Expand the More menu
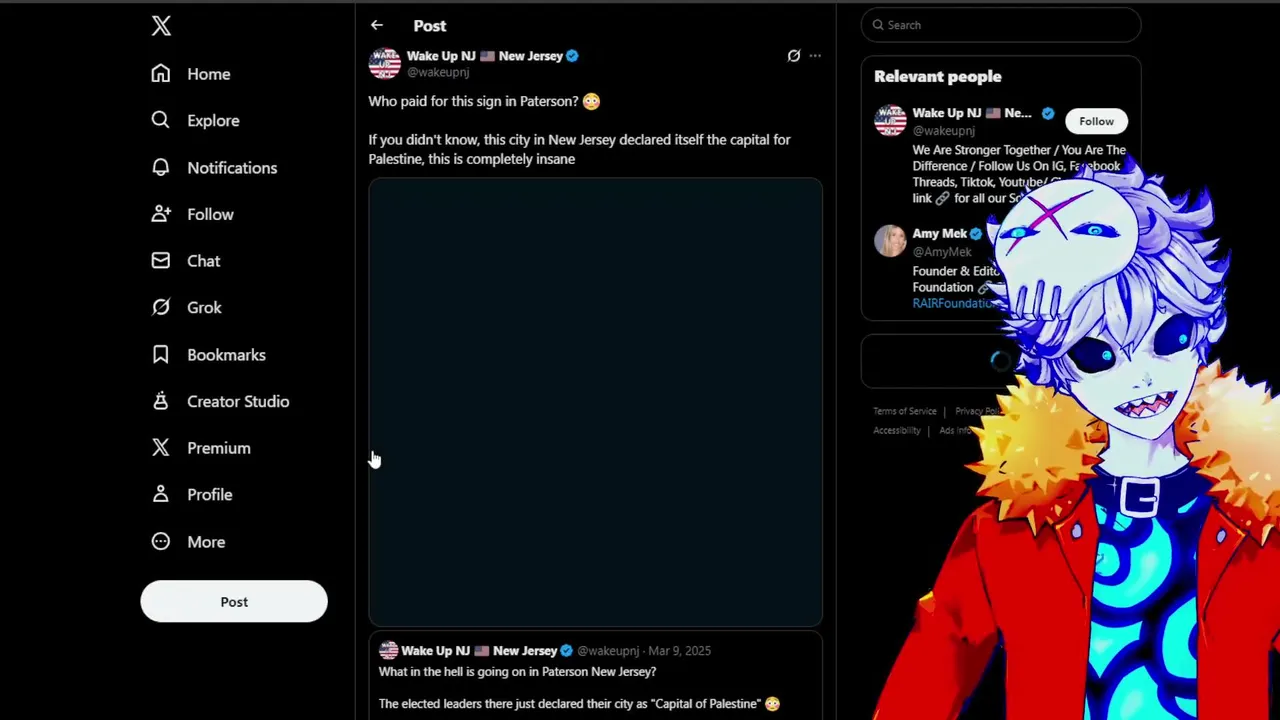This screenshot has width=1280, height=720. (x=188, y=542)
